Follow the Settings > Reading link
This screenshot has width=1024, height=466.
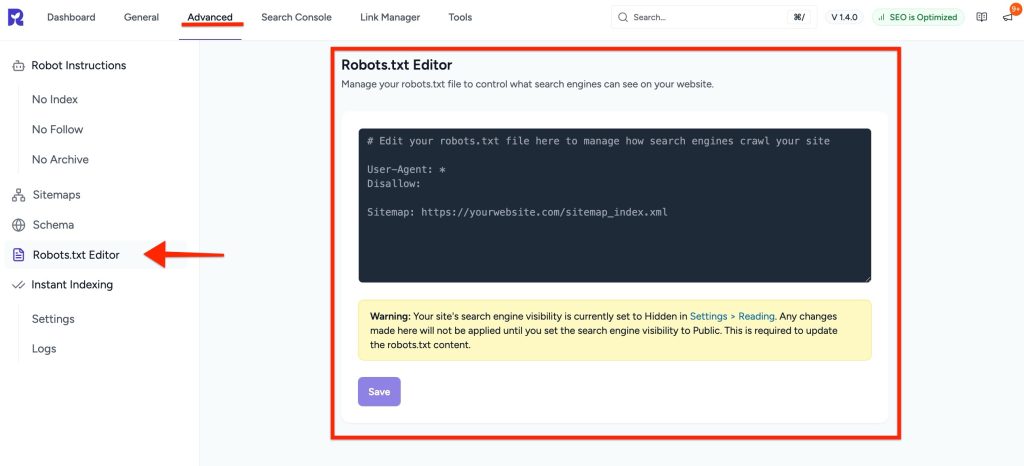(x=732, y=316)
